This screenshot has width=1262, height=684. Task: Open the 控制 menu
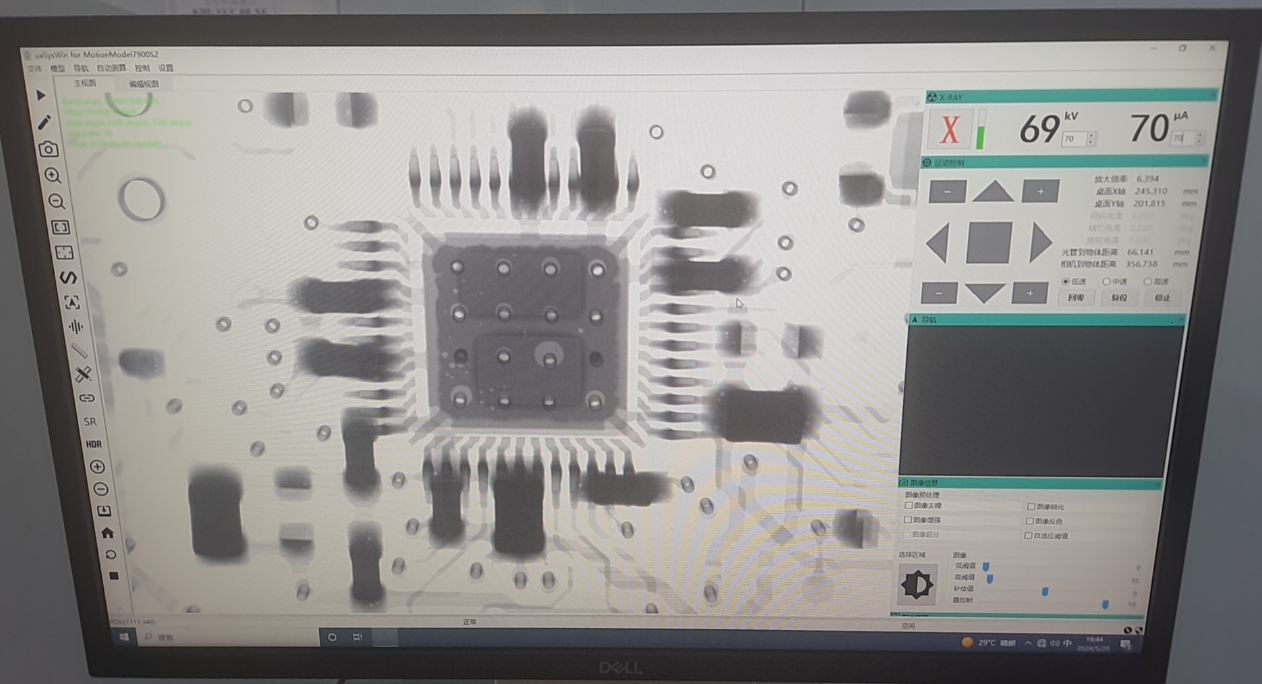142,68
